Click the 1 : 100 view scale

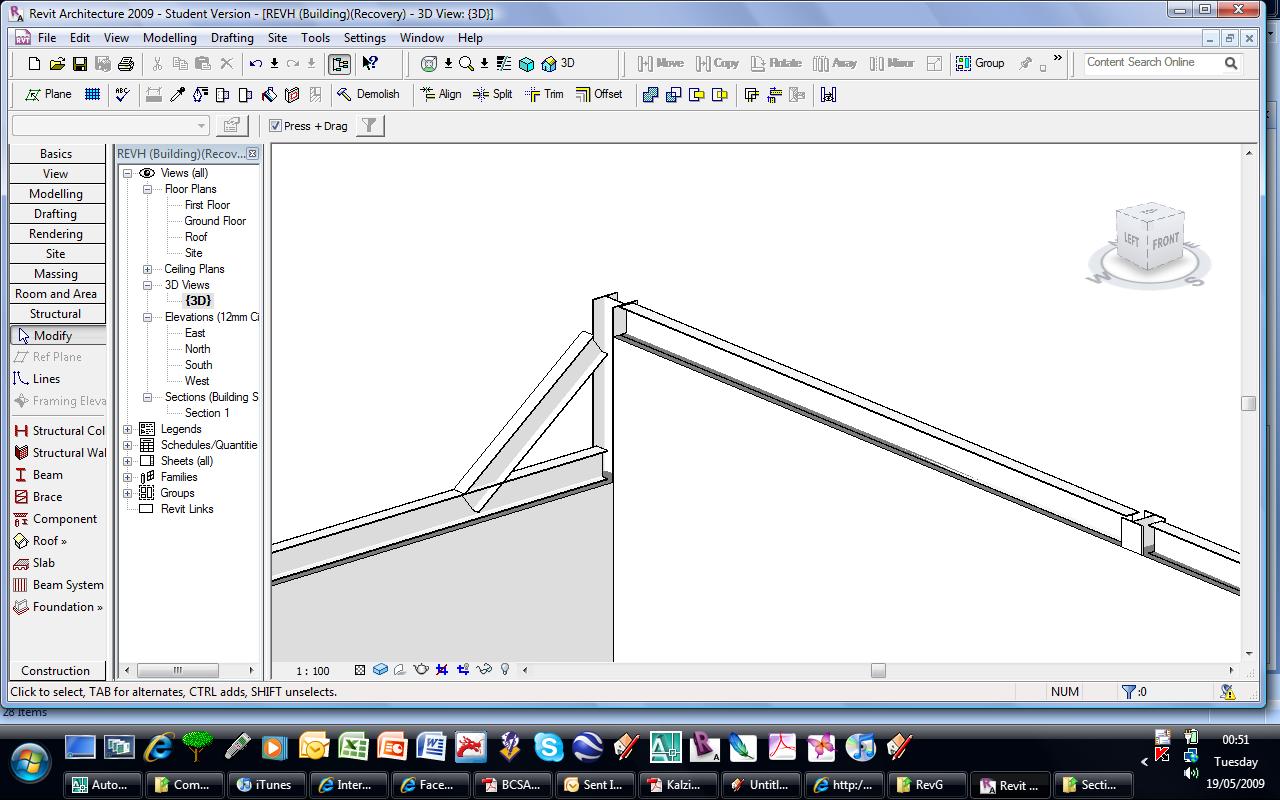(x=313, y=671)
